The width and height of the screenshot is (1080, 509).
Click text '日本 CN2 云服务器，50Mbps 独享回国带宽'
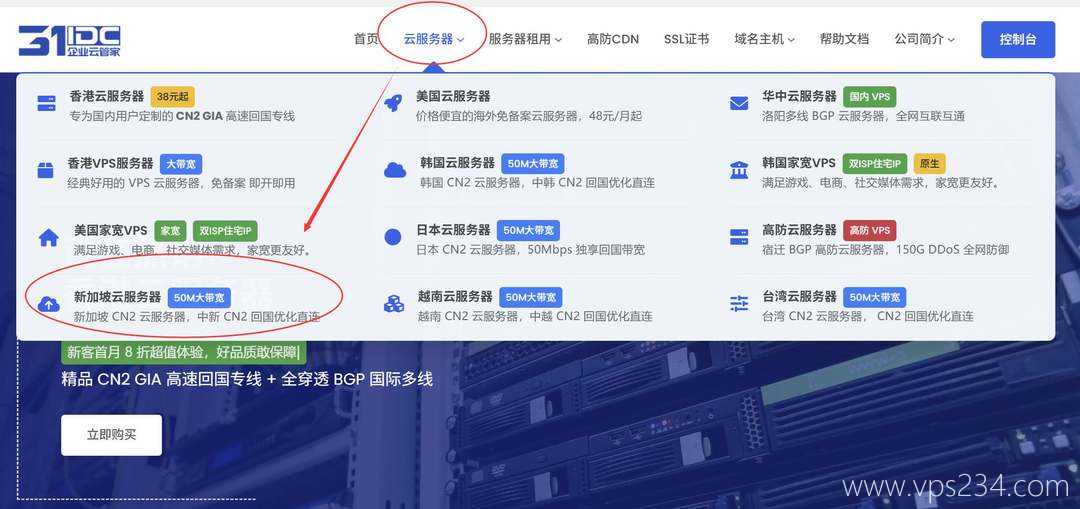coord(530,249)
